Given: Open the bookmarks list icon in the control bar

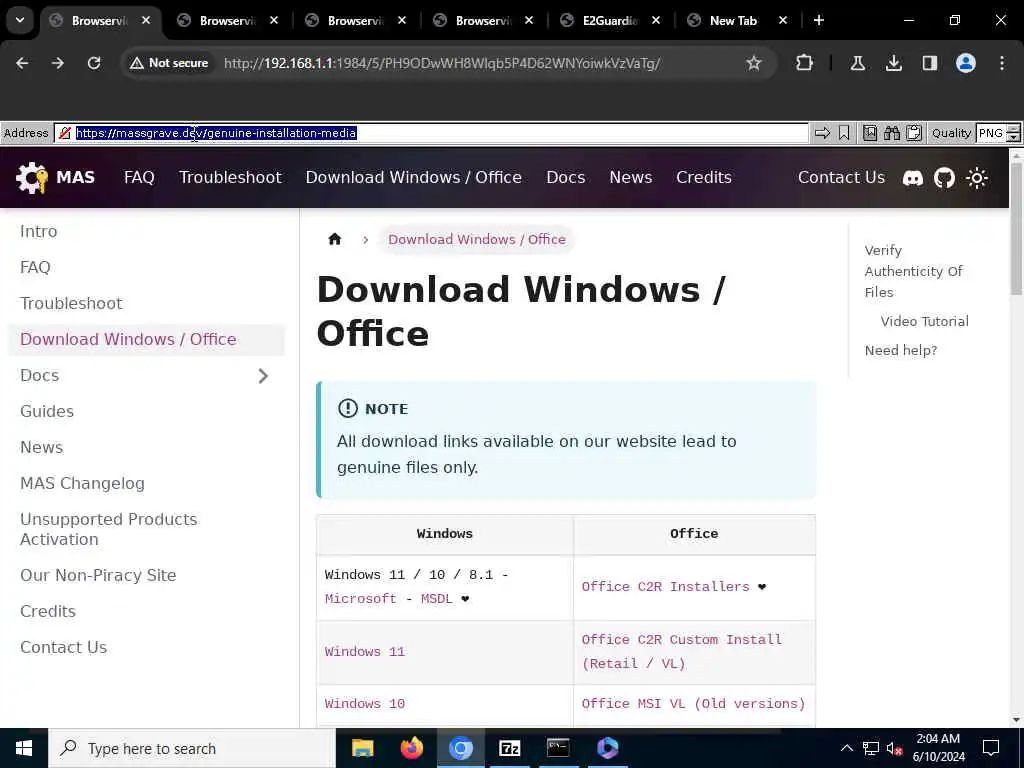Looking at the screenshot, I should tap(870, 133).
